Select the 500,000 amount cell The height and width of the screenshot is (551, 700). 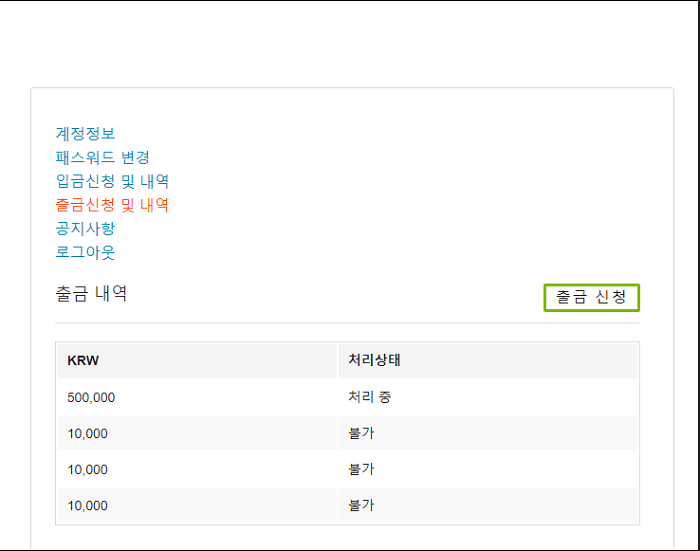click(197, 397)
